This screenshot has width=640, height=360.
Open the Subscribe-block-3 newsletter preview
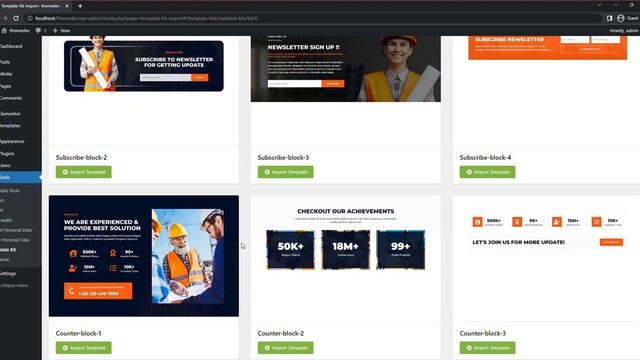tap(346, 69)
